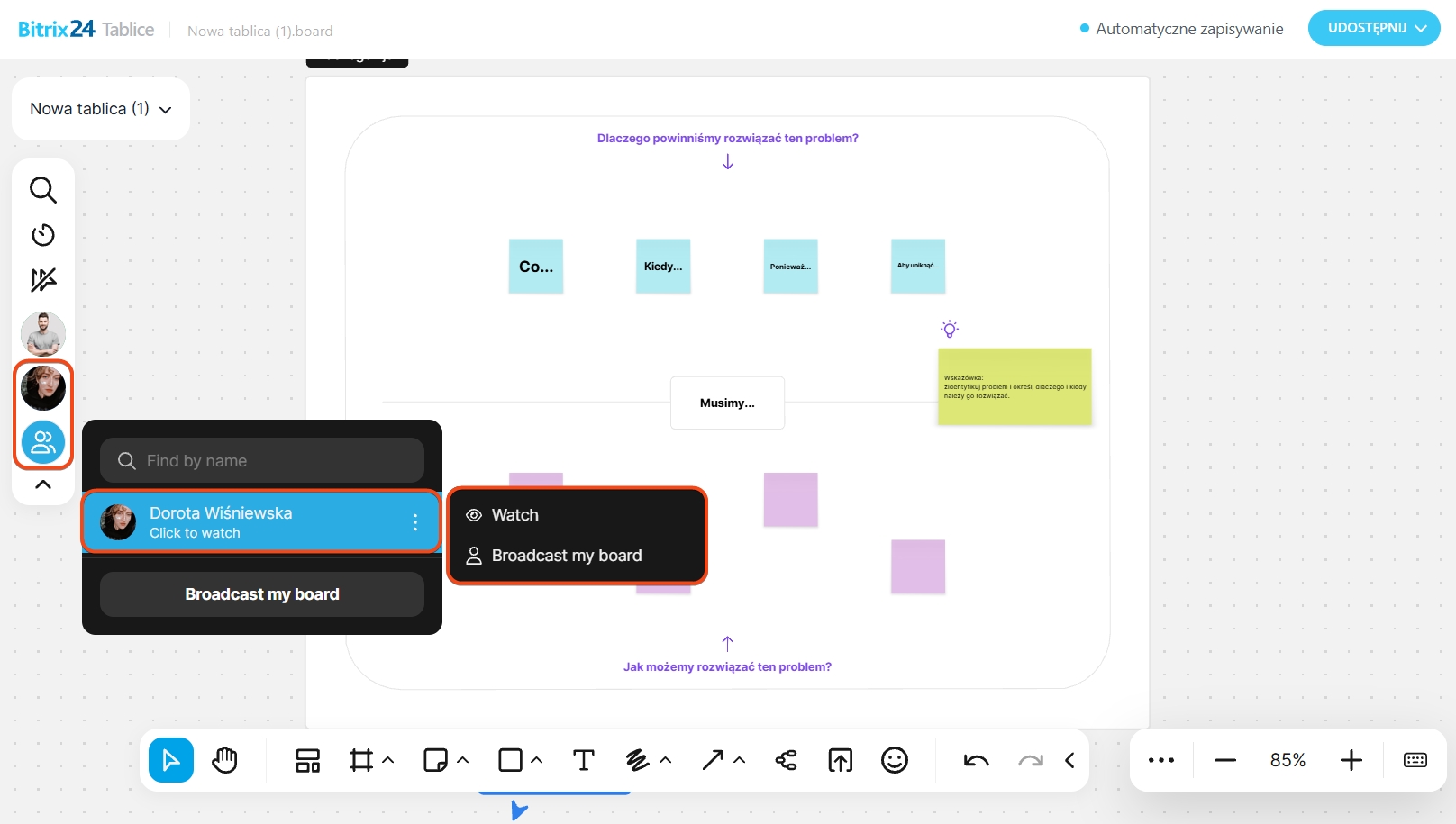Toggle the select cursor tool
The image size is (1456, 824).
[x=171, y=760]
